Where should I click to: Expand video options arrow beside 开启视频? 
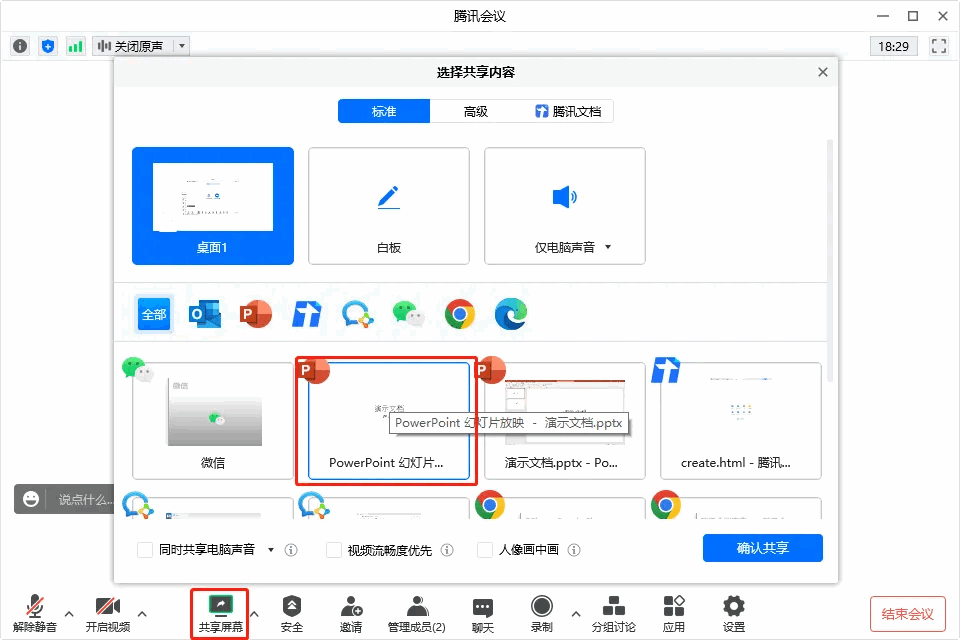[142, 613]
